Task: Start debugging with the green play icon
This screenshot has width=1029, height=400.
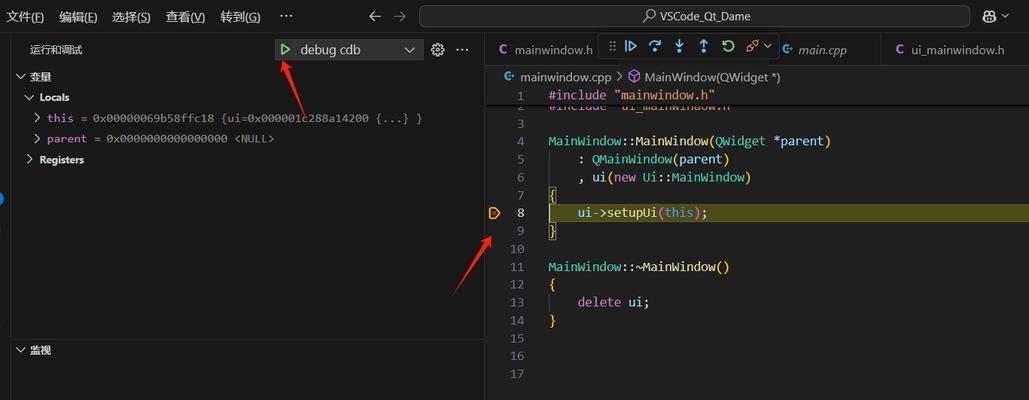Action: 285,50
